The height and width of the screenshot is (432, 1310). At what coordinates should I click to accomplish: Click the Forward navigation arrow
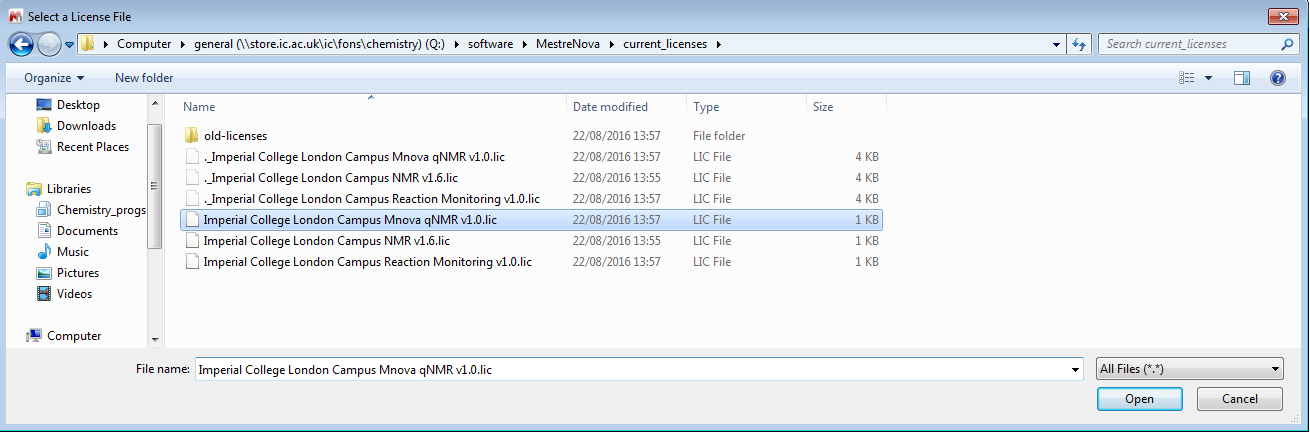(x=49, y=44)
